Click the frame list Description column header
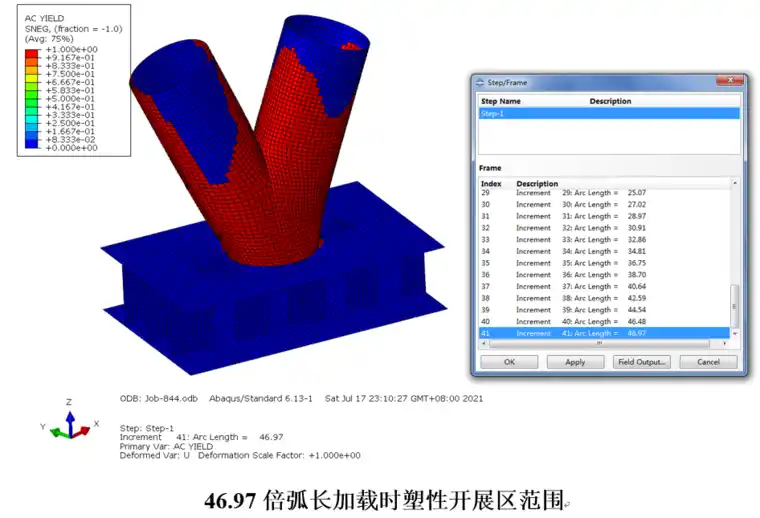 point(537,184)
